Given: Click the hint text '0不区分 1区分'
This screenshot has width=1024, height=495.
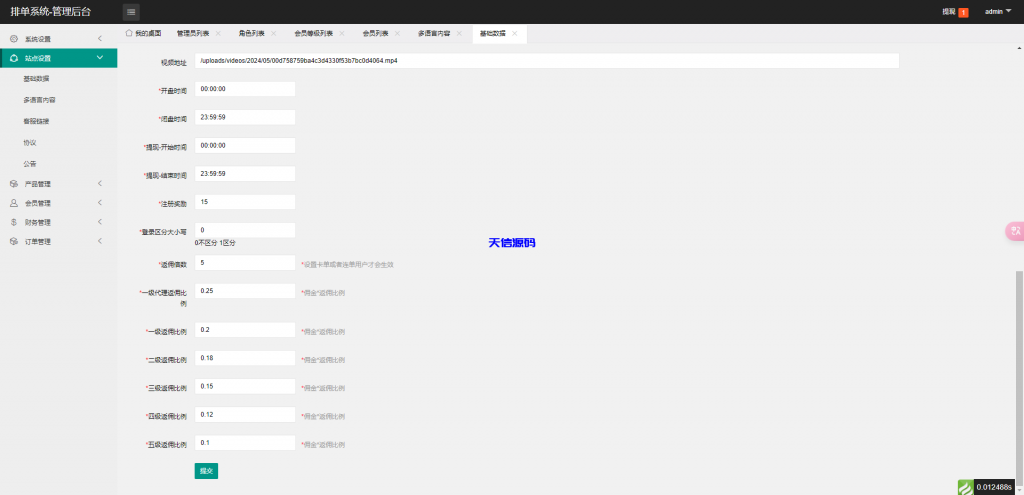Looking at the screenshot, I should 215,244.
